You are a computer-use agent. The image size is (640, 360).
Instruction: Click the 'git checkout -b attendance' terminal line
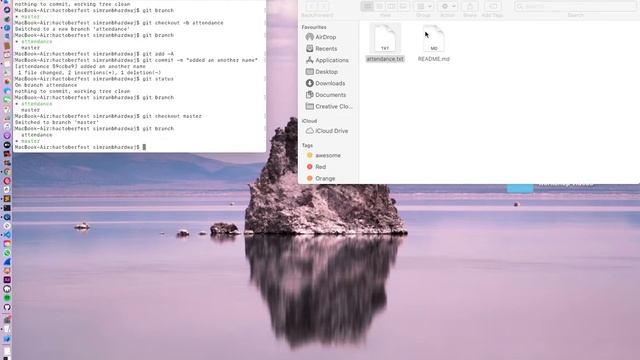[119, 23]
